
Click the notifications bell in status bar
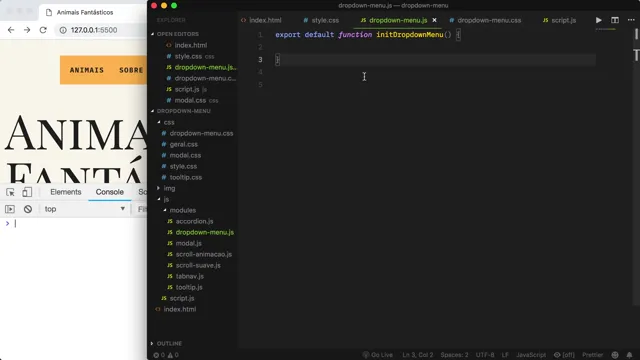pyautogui.click(x=629, y=355)
